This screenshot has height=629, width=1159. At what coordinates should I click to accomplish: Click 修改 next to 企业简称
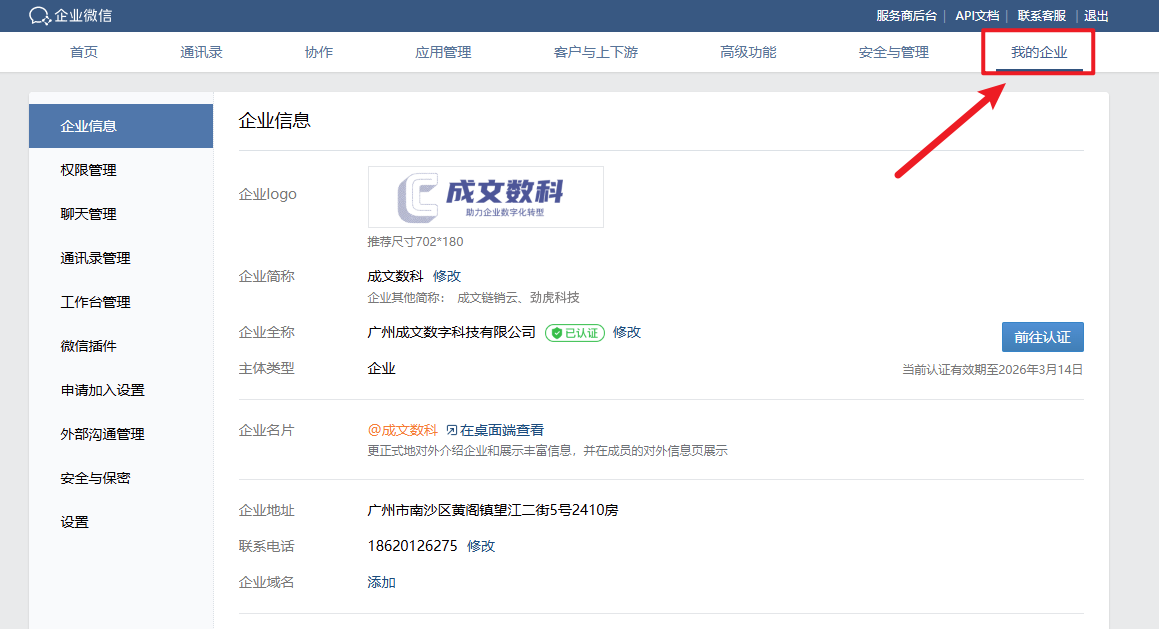coord(447,276)
